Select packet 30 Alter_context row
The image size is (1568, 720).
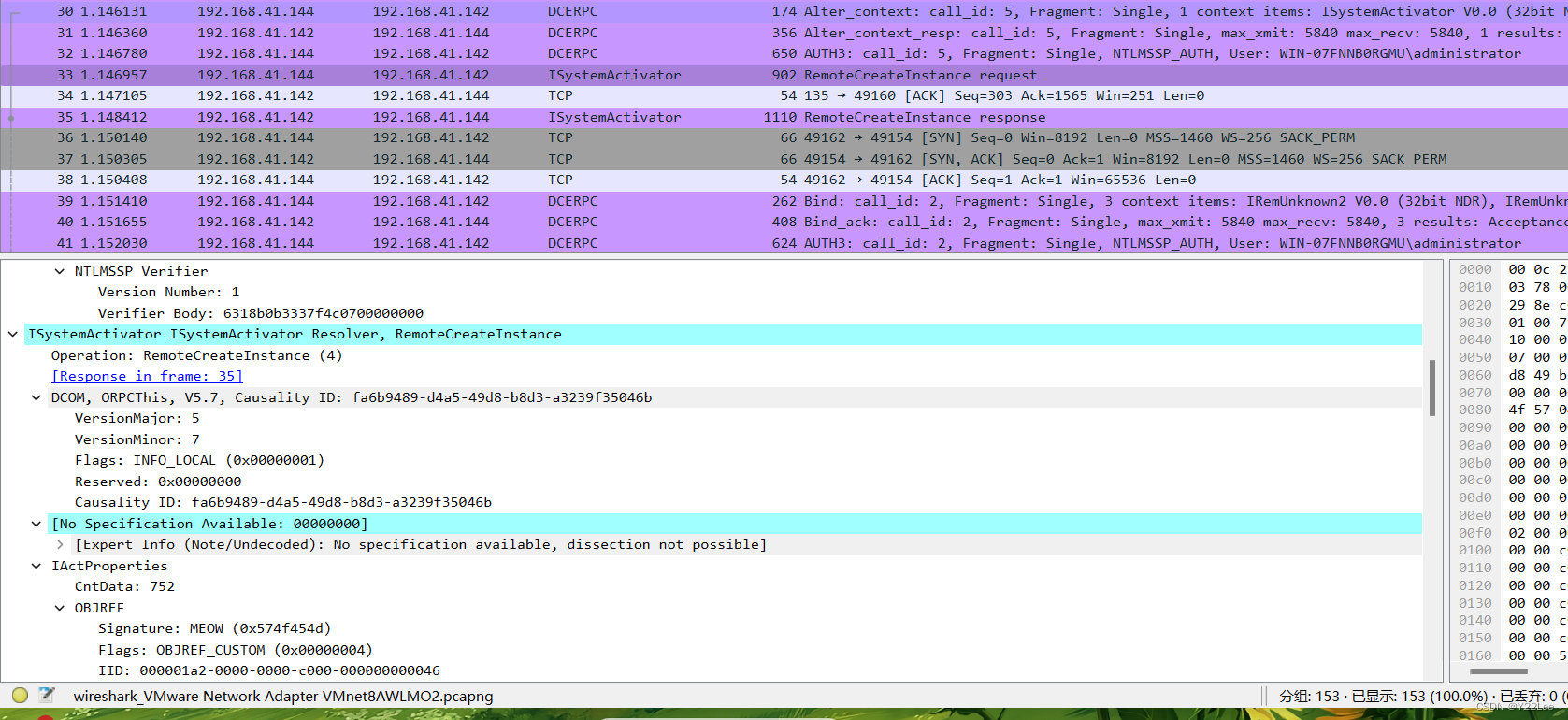point(784,11)
